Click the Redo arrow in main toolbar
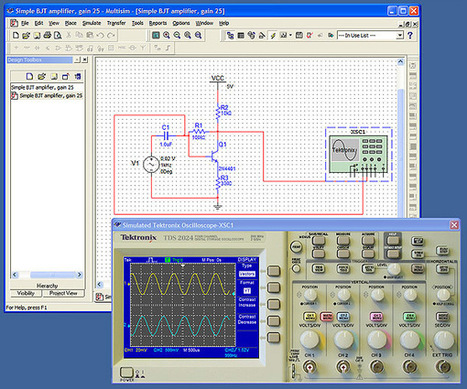This screenshot has width=467, height=389. point(111,35)
